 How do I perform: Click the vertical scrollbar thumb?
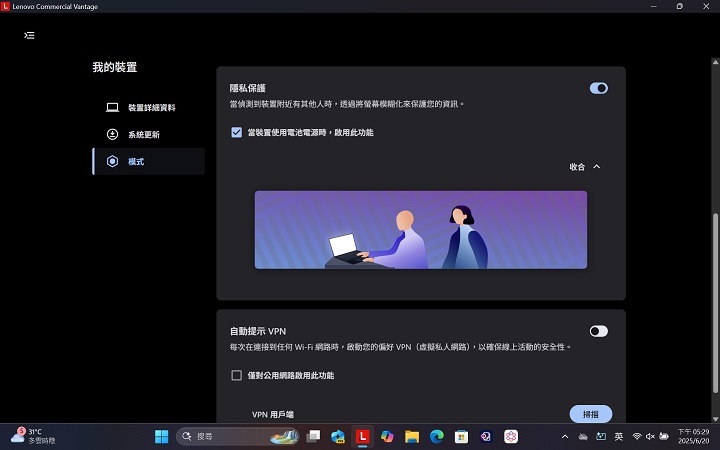715,303
